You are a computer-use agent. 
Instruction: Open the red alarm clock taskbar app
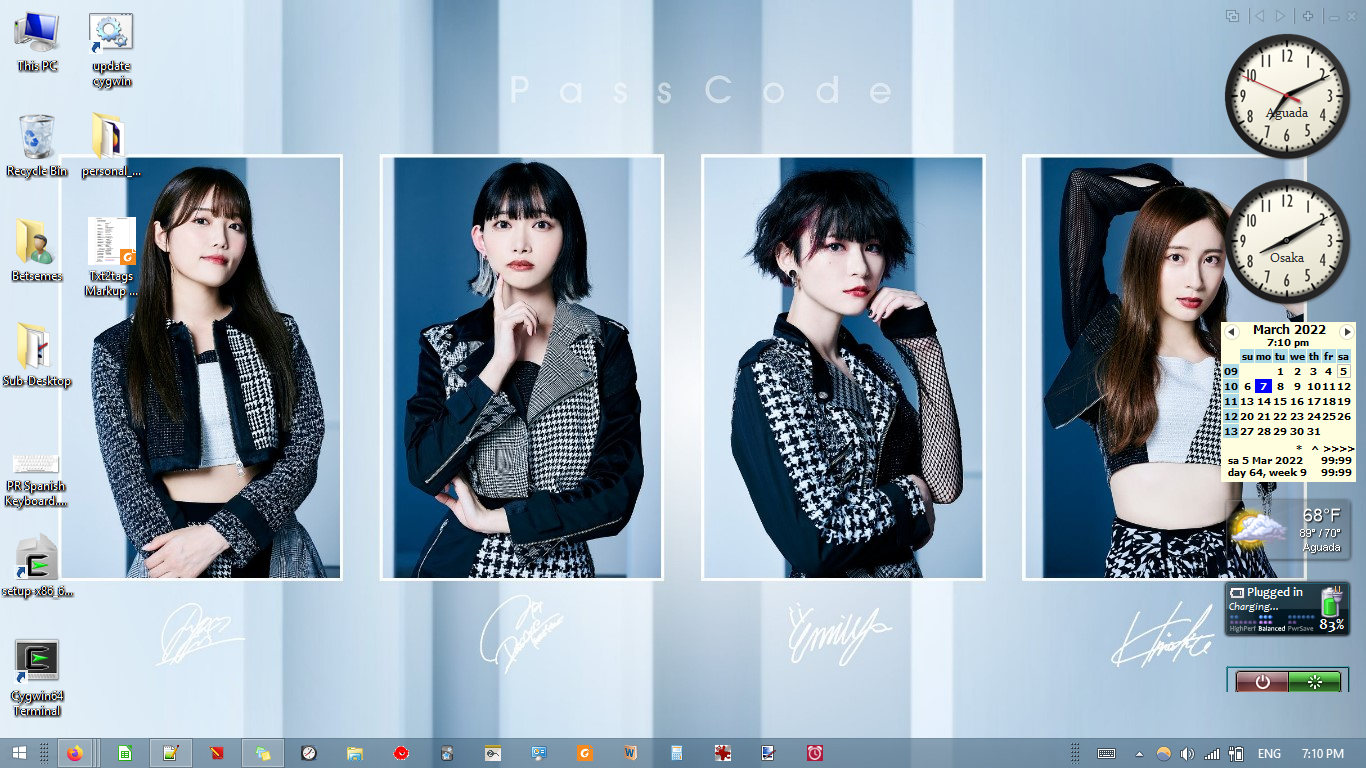[x=815, y=753]
